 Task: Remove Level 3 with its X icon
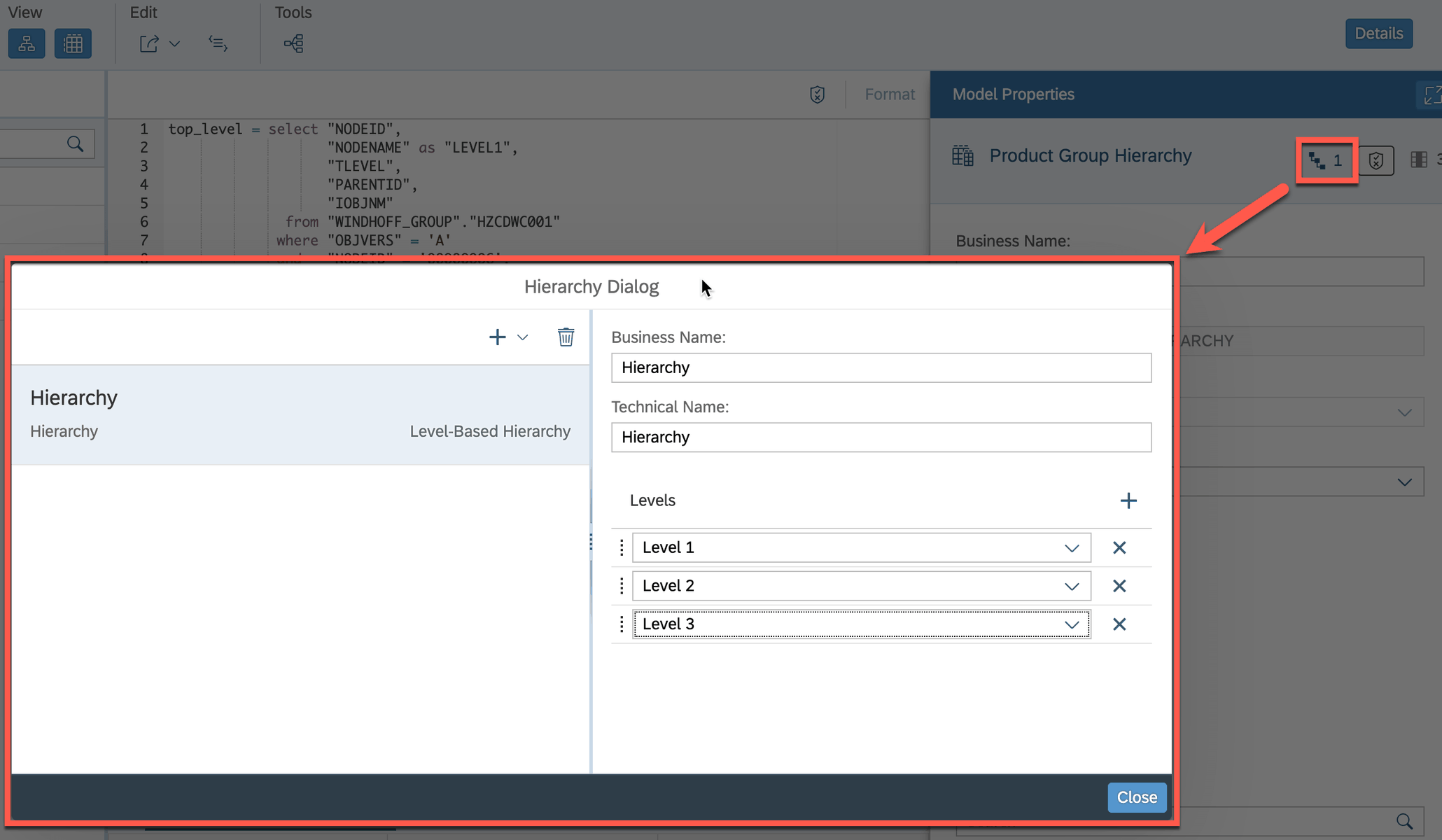1119,624
